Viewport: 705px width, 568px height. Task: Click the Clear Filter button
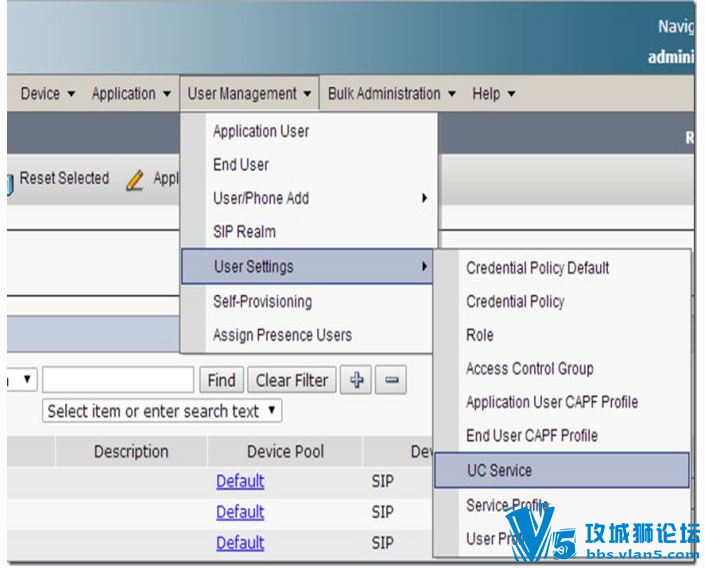[291, 380]
